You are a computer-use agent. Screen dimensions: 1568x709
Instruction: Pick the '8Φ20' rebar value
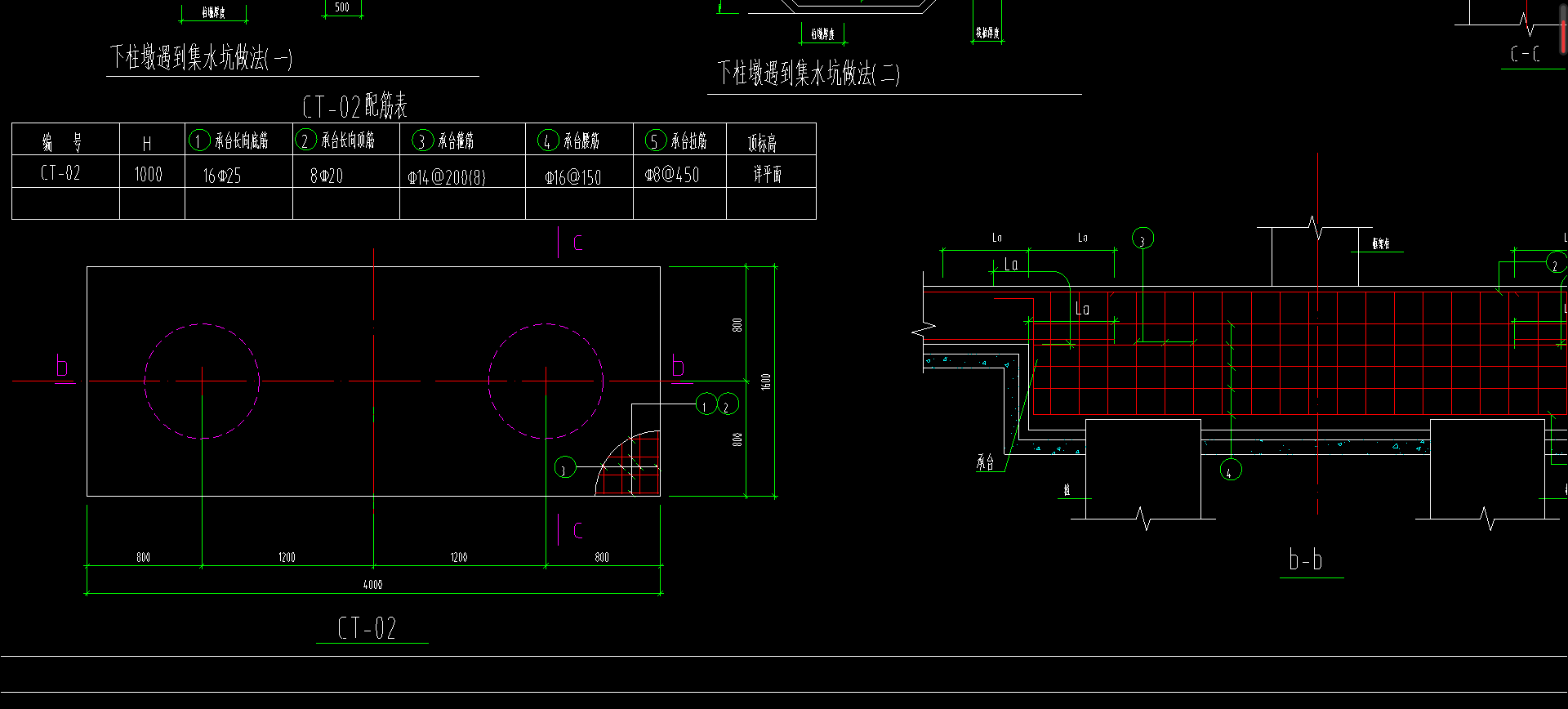pos(327,176)
